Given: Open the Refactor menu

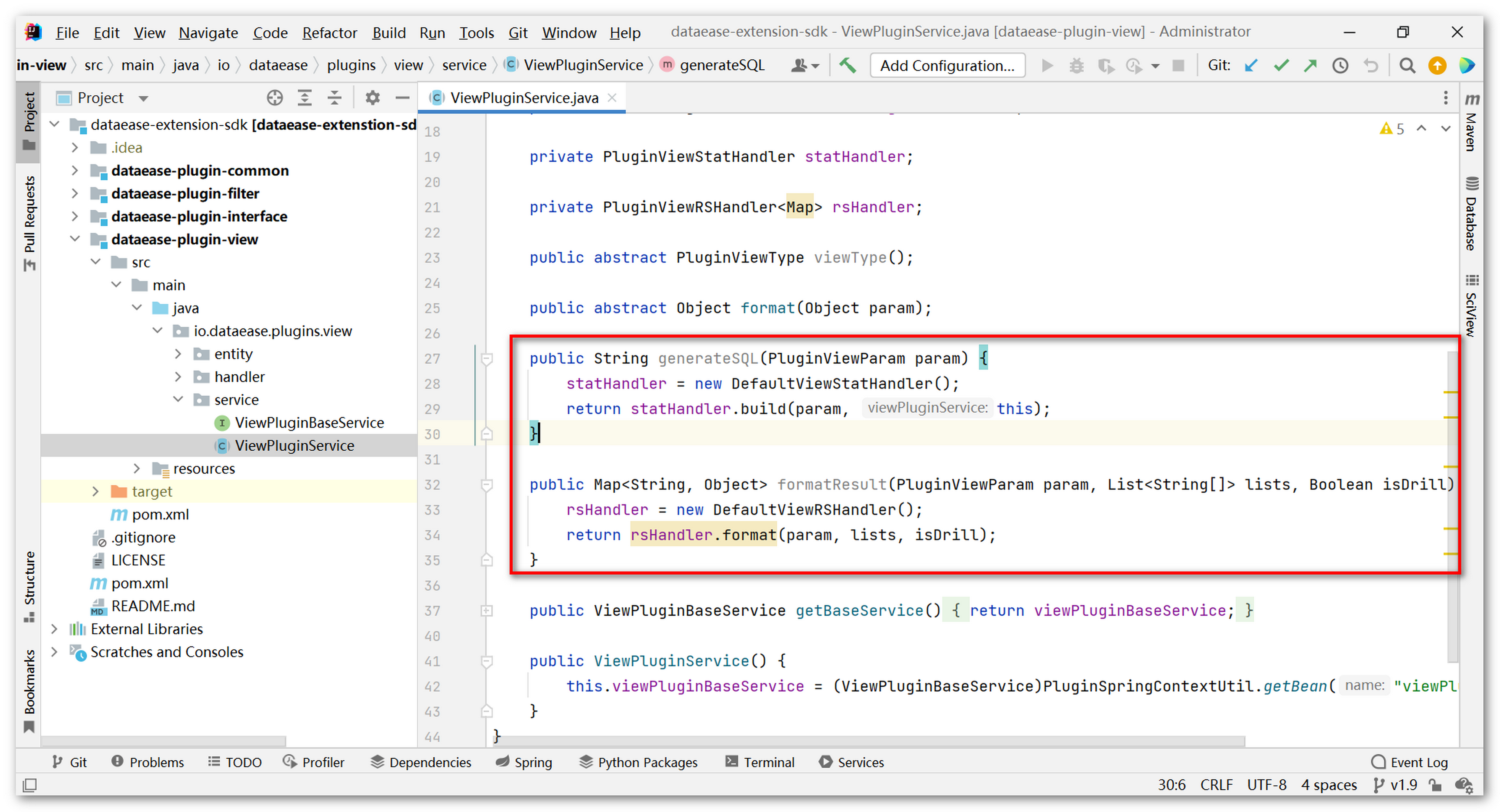Looking at the screenshot, I should pyautogui.click(x=329, y=32).
